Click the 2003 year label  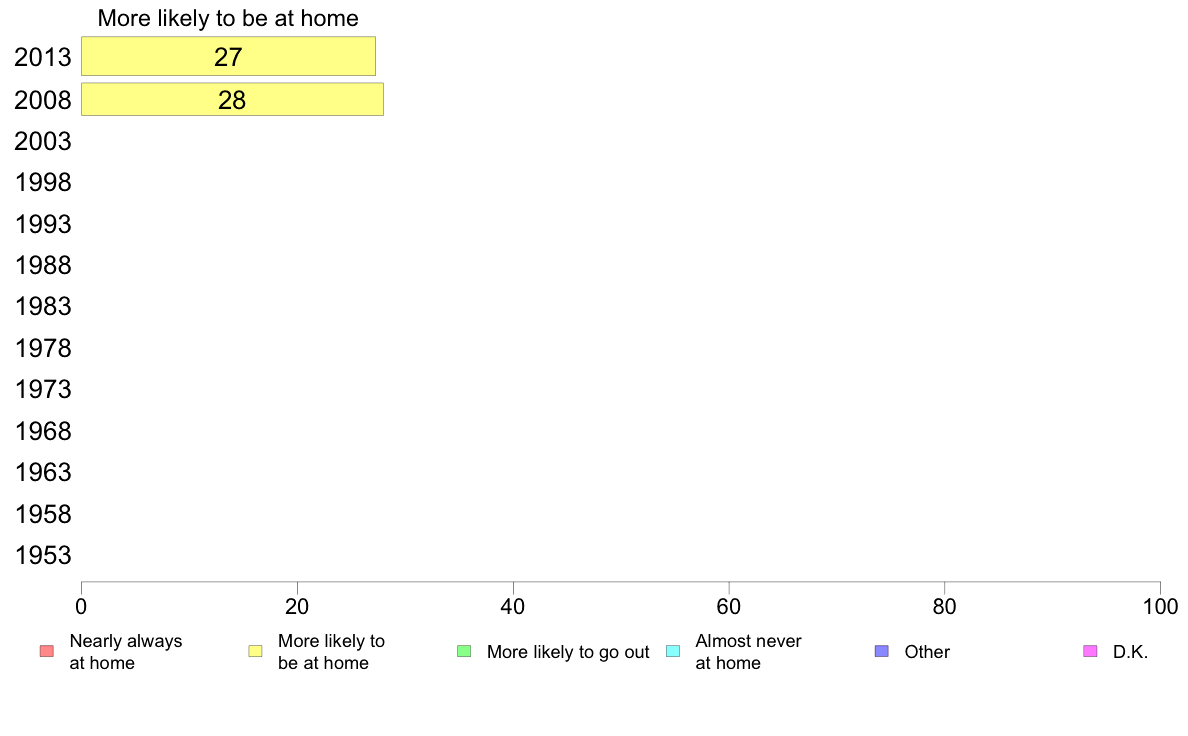pos(42,142)
